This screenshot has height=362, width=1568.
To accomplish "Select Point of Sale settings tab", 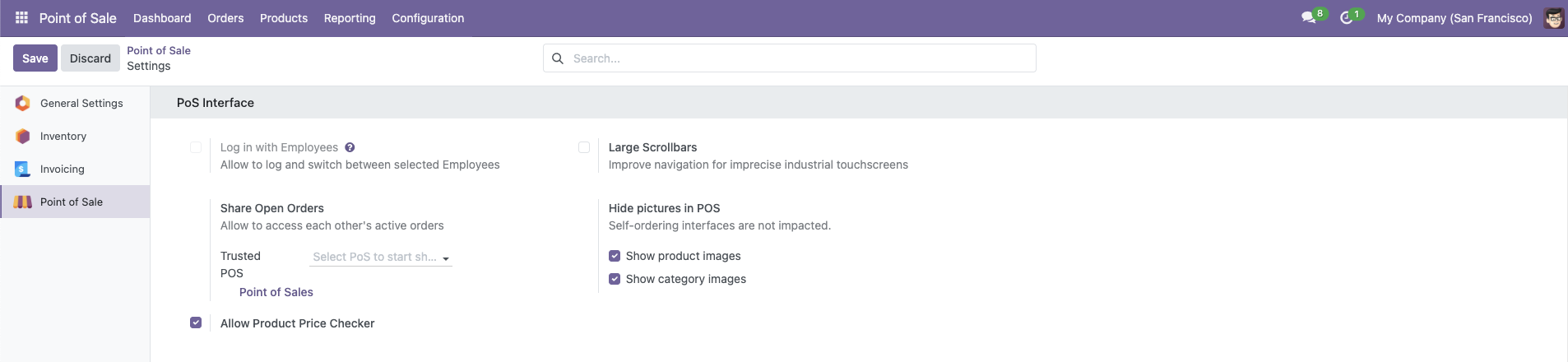I will point(75,202).
